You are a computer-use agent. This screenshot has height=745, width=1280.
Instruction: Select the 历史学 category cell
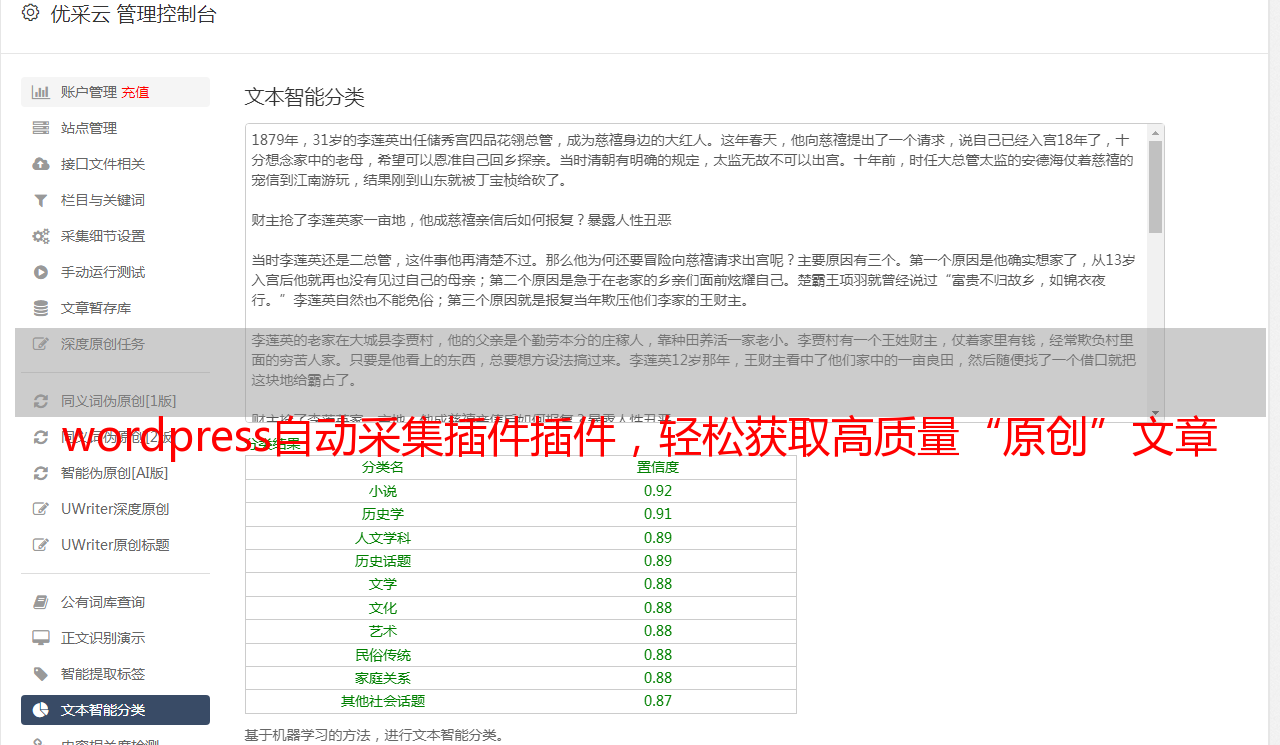click(x=383, y=514)
